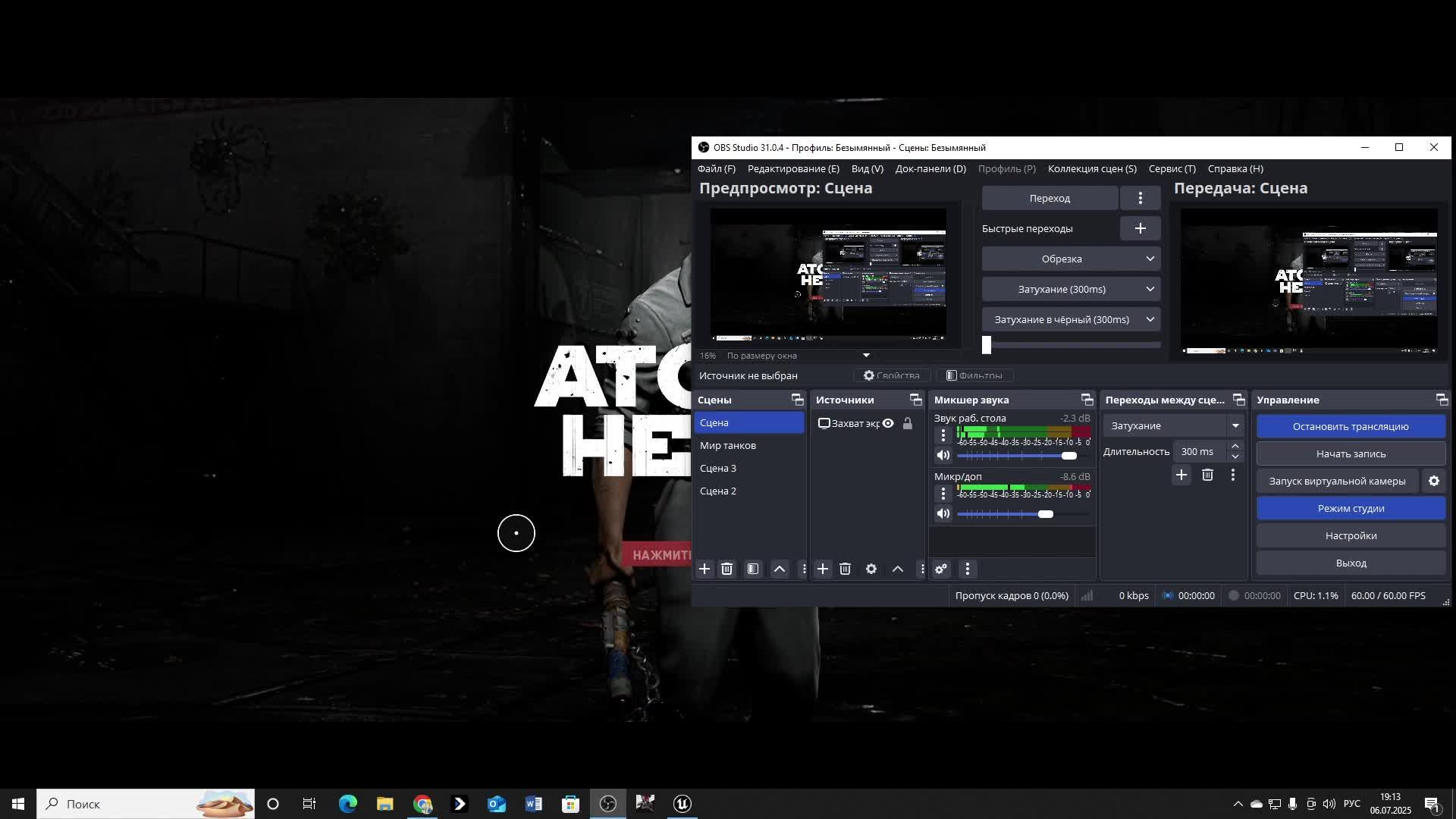Image resolution: width=1456 pixels, height=819 pixels.
Task: Open scene filters icon in Scenes panel
Action: coord(752,569)
